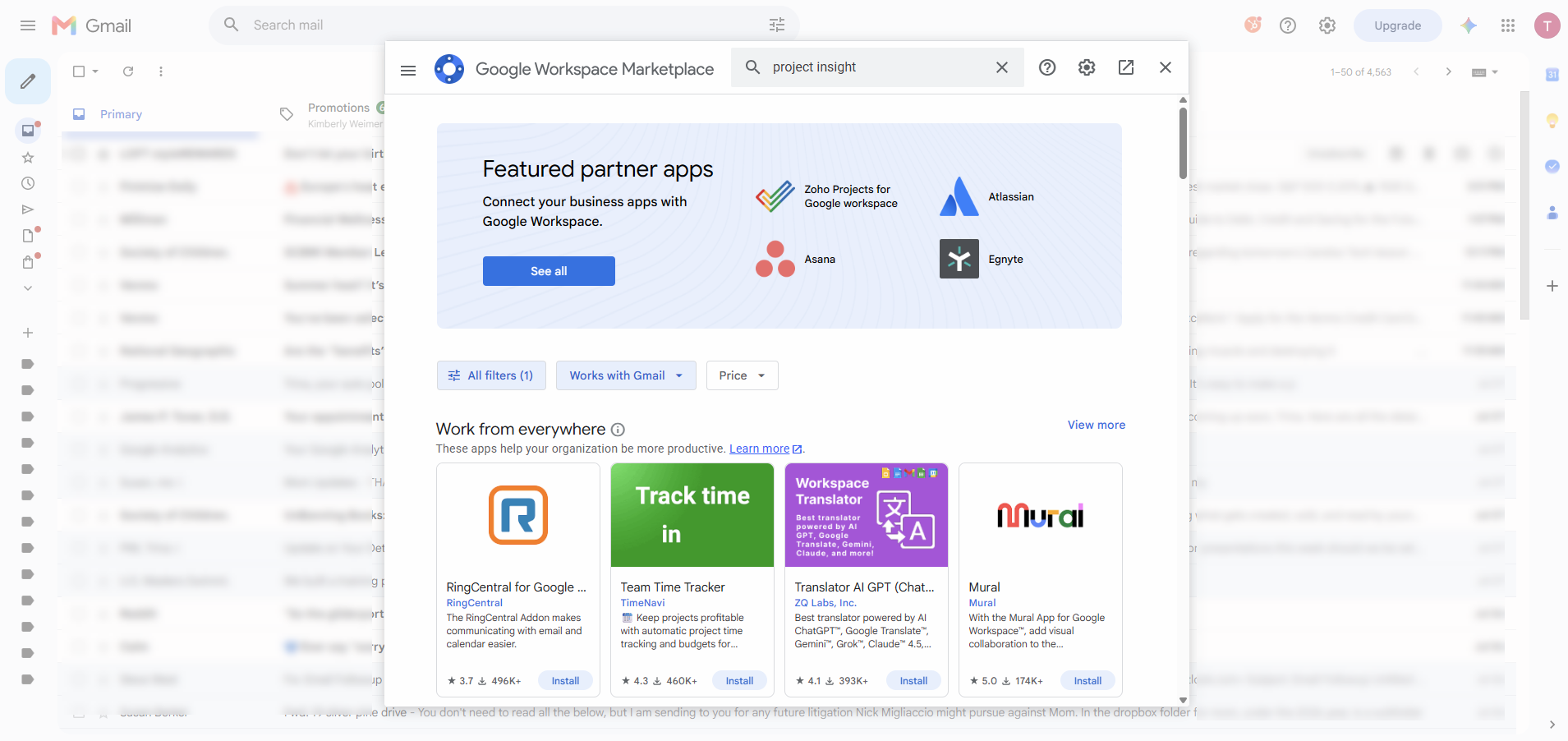Image resolution: width=1568 pixels, height=741 pixels.
Task: Open the account avatar T
Action: tap(1547, 25)
